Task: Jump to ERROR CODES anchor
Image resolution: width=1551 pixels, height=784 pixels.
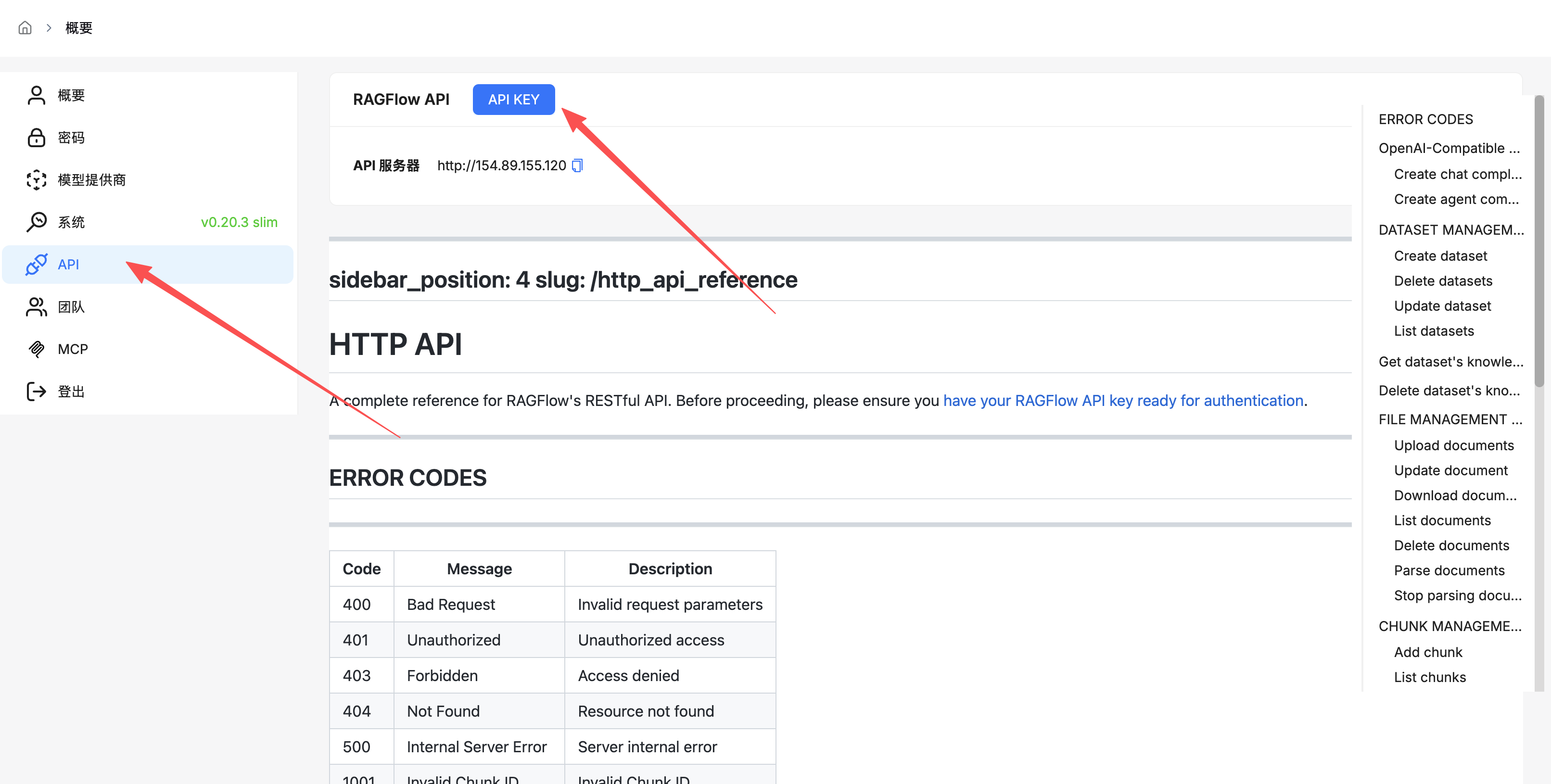Action: coord(1425,119)
